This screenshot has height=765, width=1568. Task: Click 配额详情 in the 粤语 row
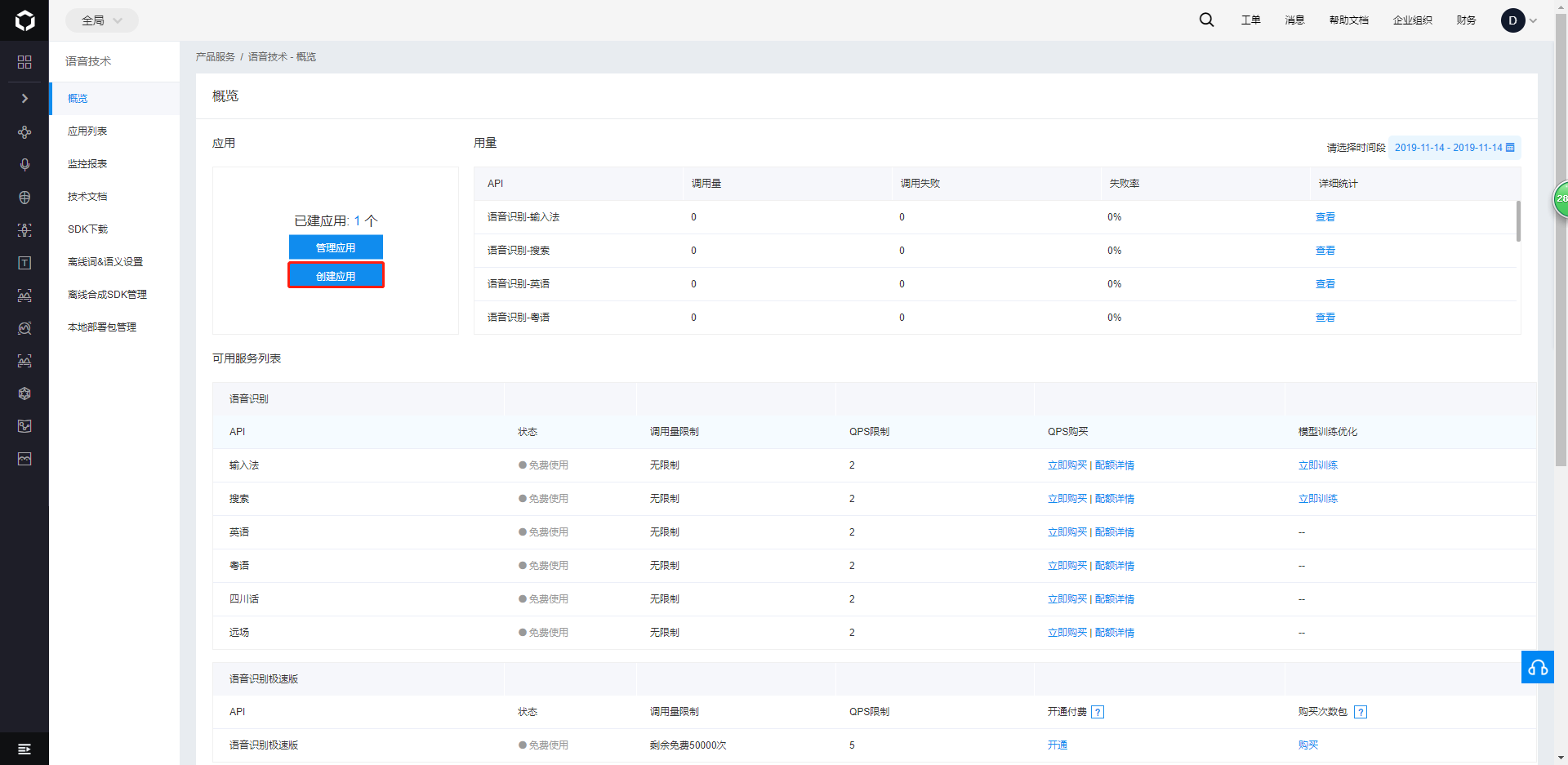click(1115, 566)
